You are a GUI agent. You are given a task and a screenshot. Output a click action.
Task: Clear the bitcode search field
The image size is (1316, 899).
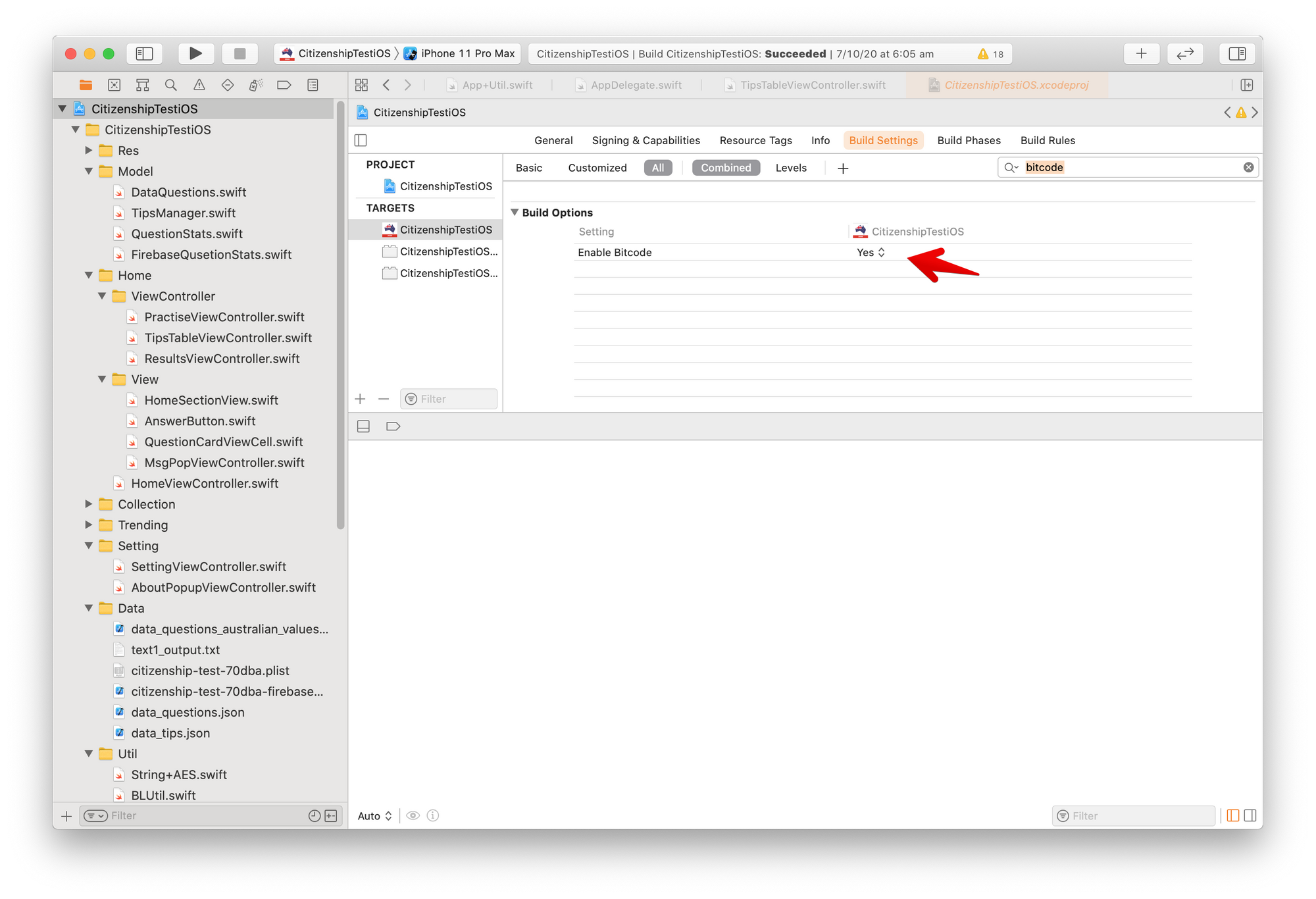[1248, 167]
